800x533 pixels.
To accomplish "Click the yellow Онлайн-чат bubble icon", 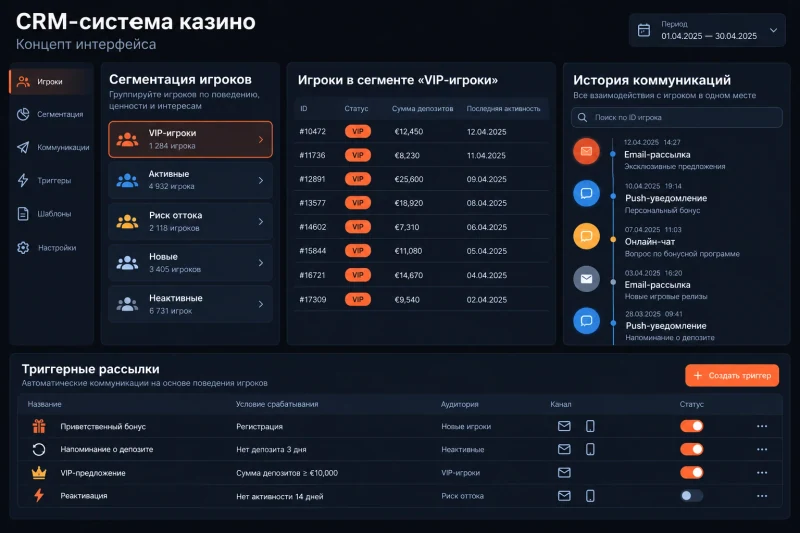I will click(x=586, y=236).
